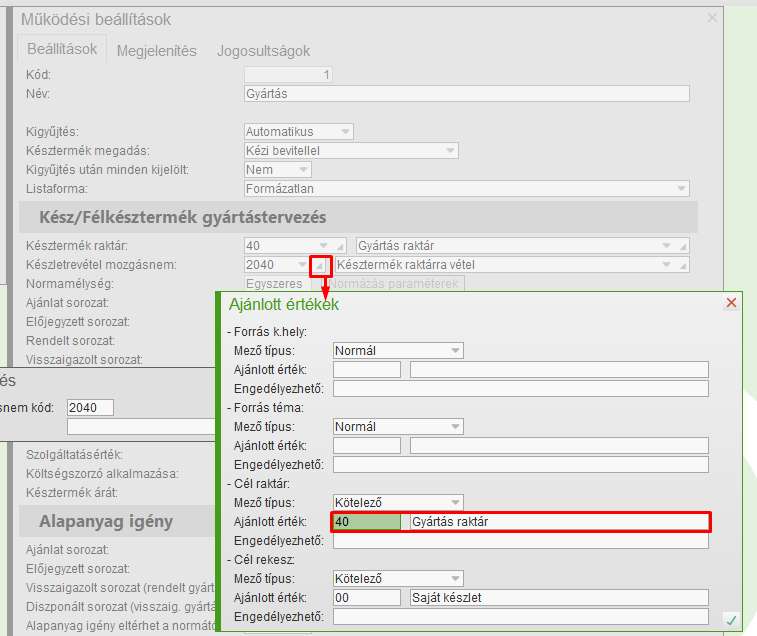Click Forrás k.hely Ajánlott érték code field
Viewport: 757px width, 636px height.
click(366, 369)
